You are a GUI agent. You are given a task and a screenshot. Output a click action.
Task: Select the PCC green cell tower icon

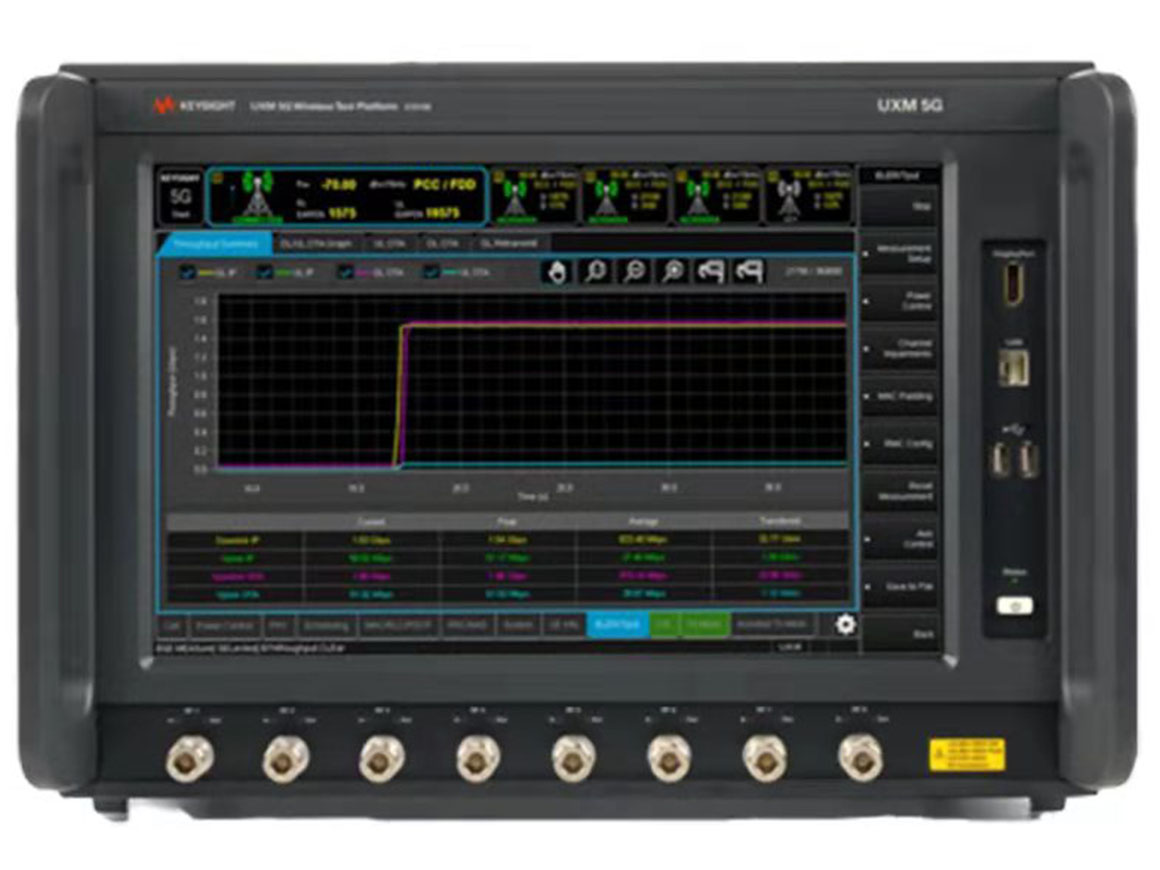coord(257,197)
